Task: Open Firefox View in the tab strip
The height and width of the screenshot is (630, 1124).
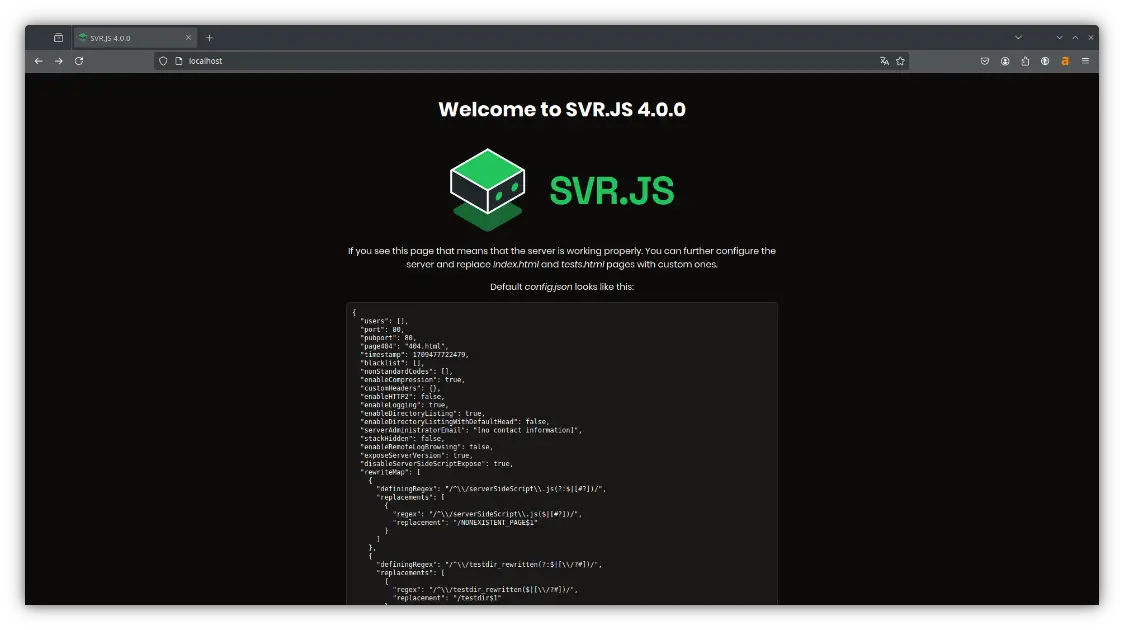Action: click(x=57, y=37)
